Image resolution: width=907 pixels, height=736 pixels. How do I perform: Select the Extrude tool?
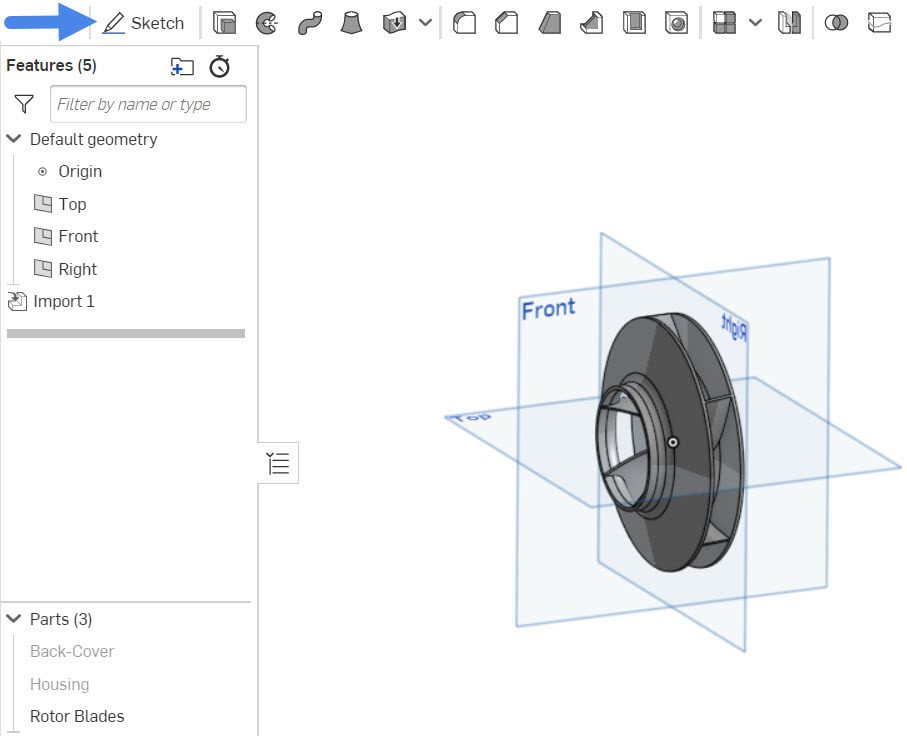coord(224,22)
